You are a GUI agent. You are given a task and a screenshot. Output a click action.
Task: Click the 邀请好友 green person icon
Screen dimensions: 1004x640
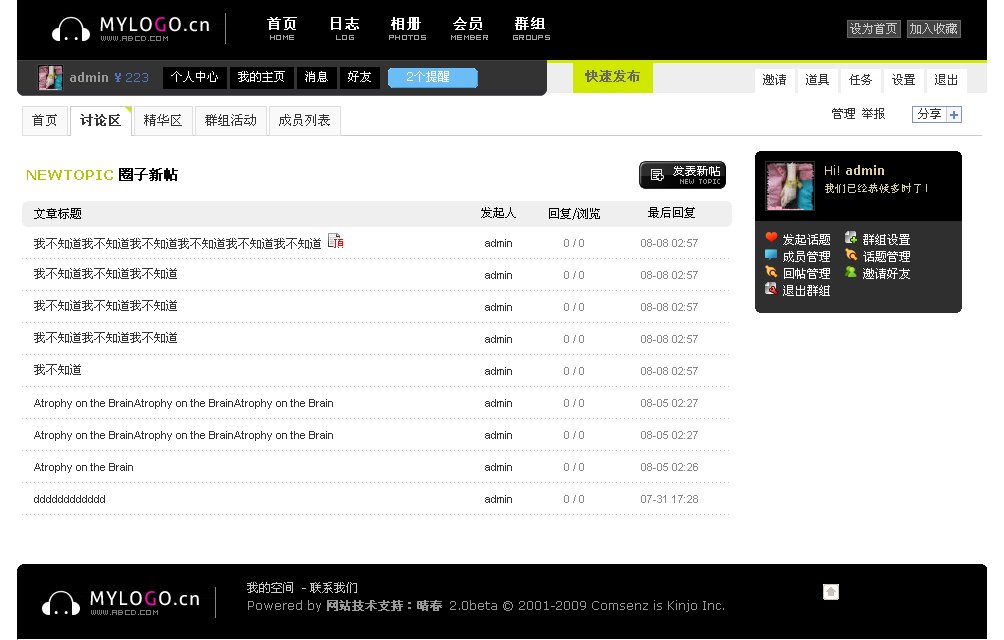851,272
